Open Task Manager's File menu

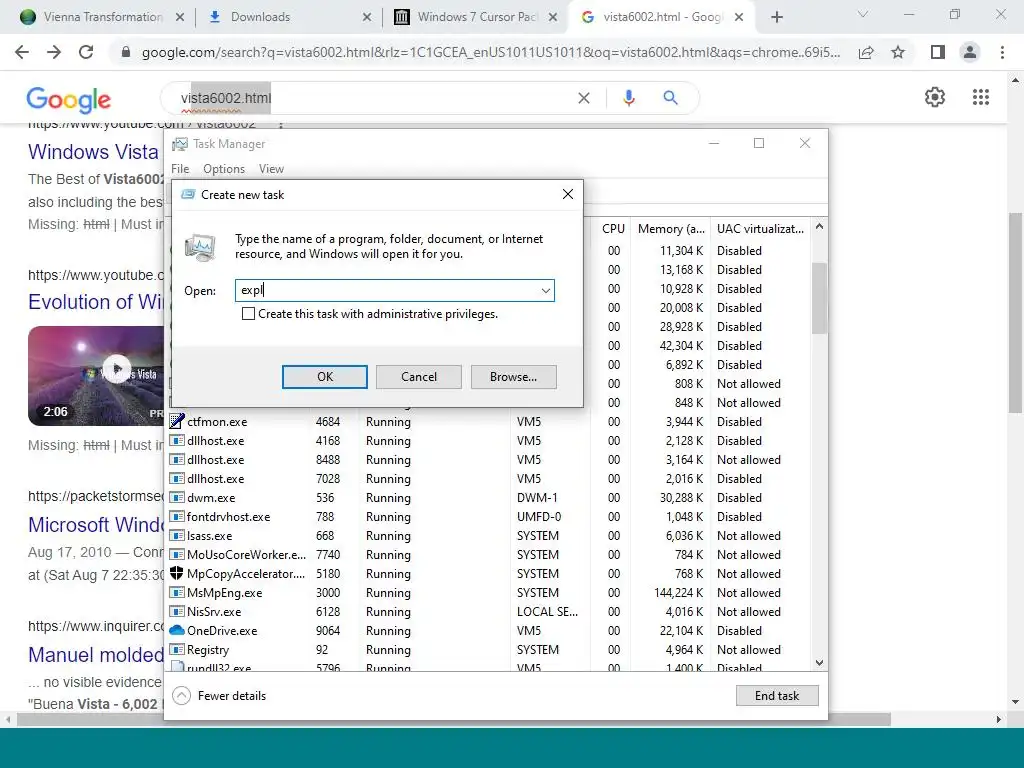click(180, 168)
